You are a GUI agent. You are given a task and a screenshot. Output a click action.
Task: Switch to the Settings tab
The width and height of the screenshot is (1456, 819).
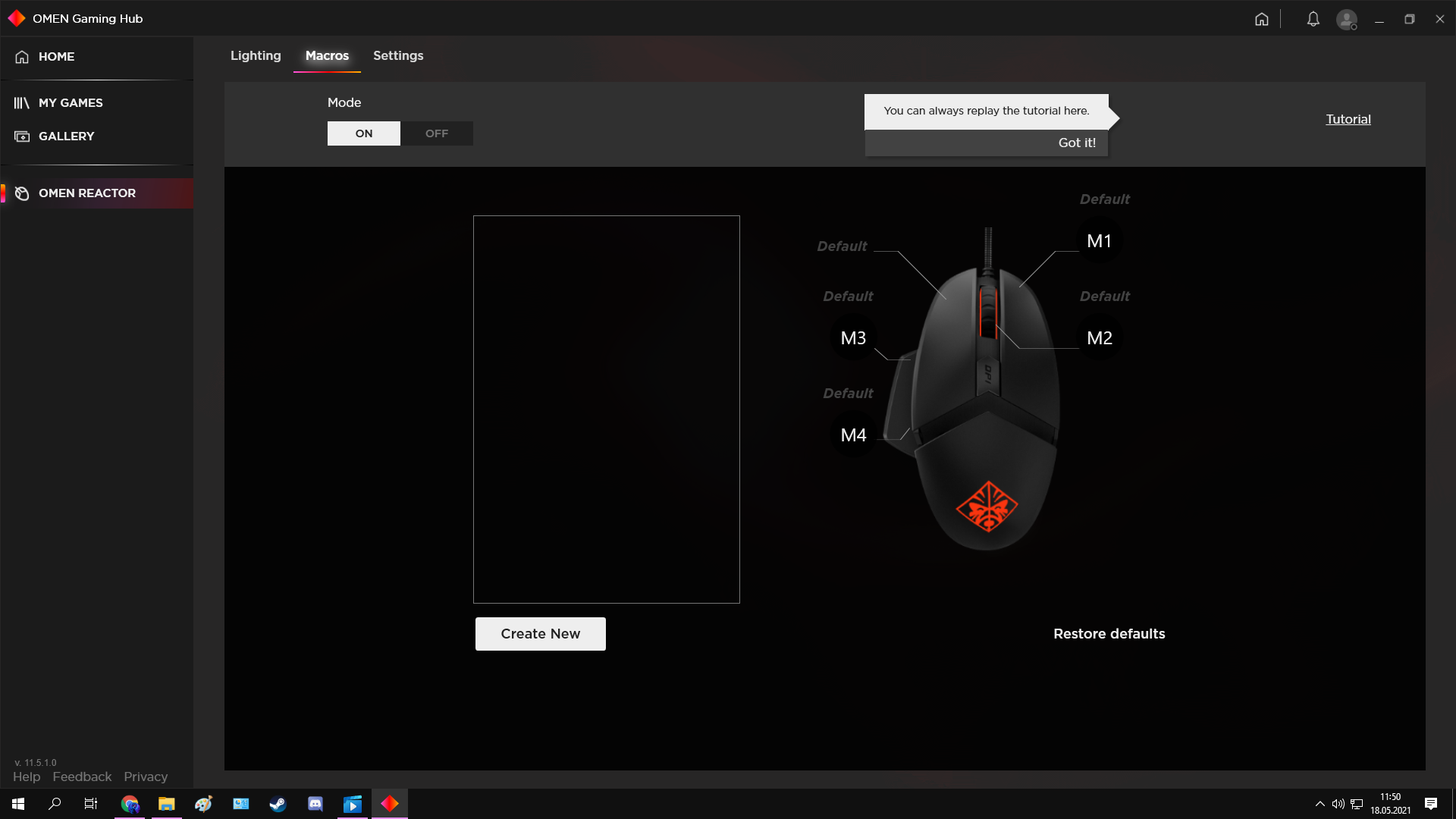[398, 55]
